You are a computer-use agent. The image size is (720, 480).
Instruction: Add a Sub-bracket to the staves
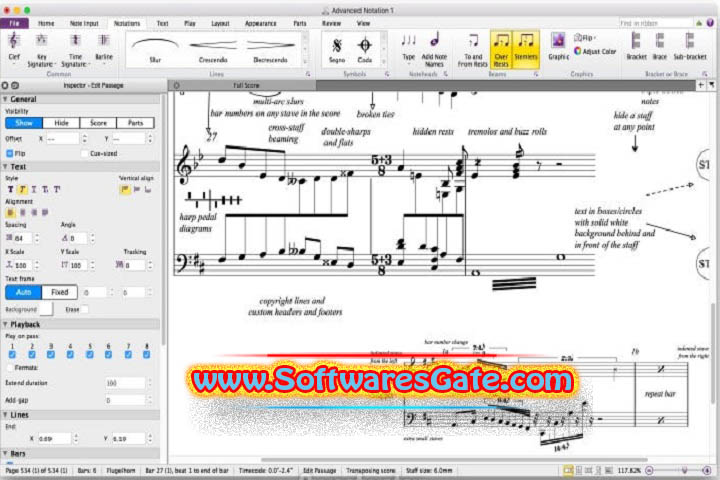click(690, 46)
